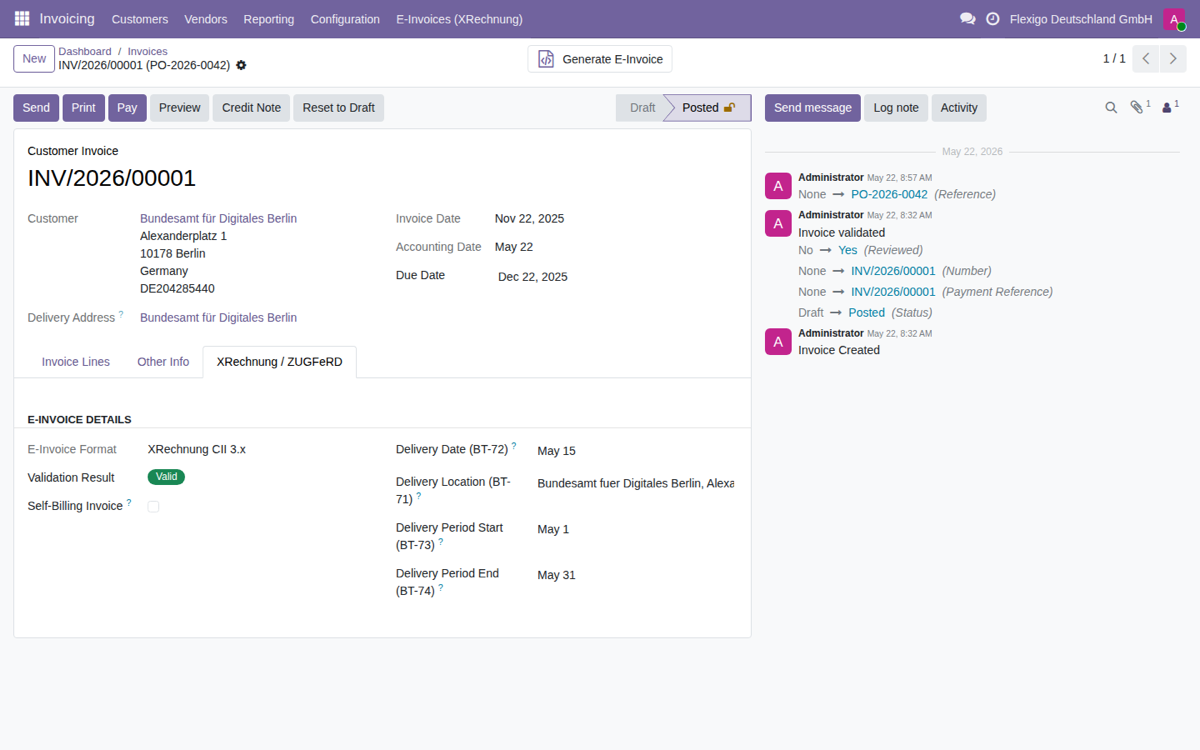Click the Delivery Location field value
The width and height of the screenshot is (1200, 750).
point(636,483)
